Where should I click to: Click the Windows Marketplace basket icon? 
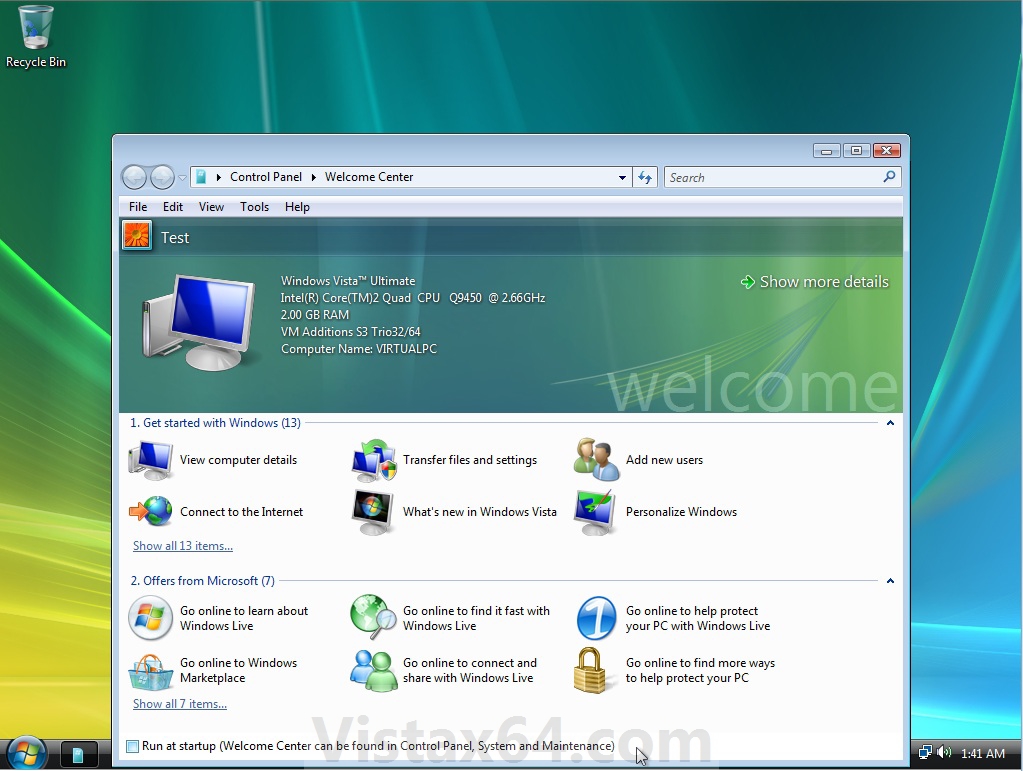[151, 672]
